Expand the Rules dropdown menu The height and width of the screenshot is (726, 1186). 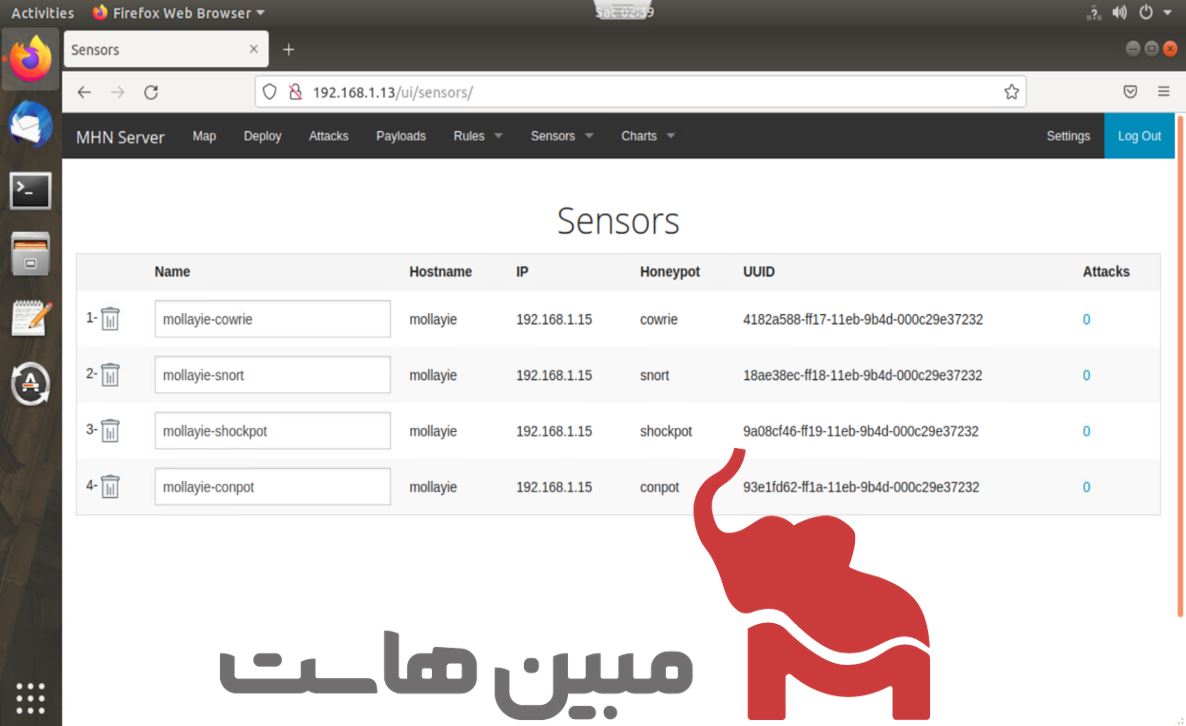click(x=477, y=136)
